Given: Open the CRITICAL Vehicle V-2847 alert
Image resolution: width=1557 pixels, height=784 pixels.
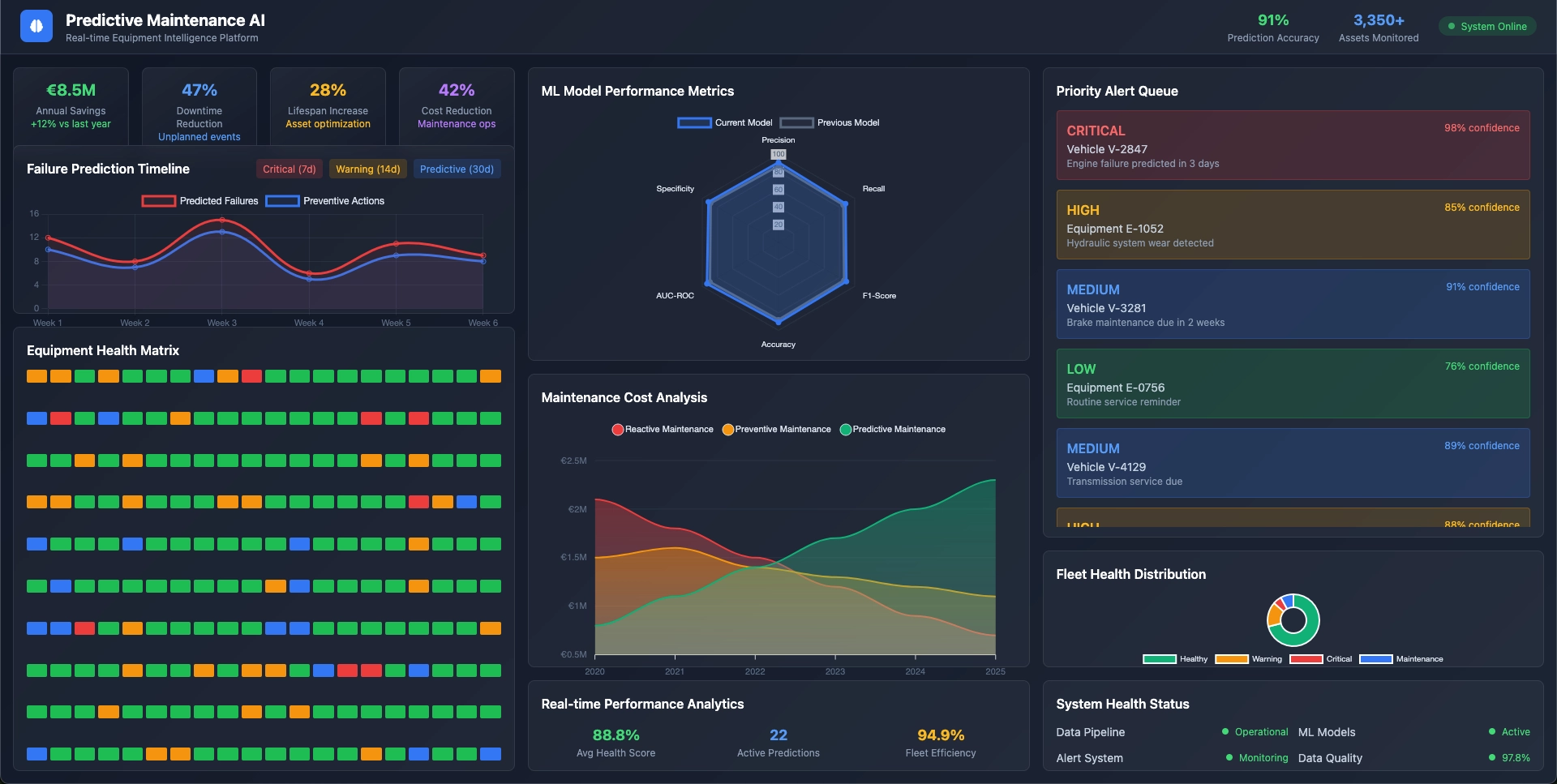Looking at the screenshot, I should [1293, 145].
